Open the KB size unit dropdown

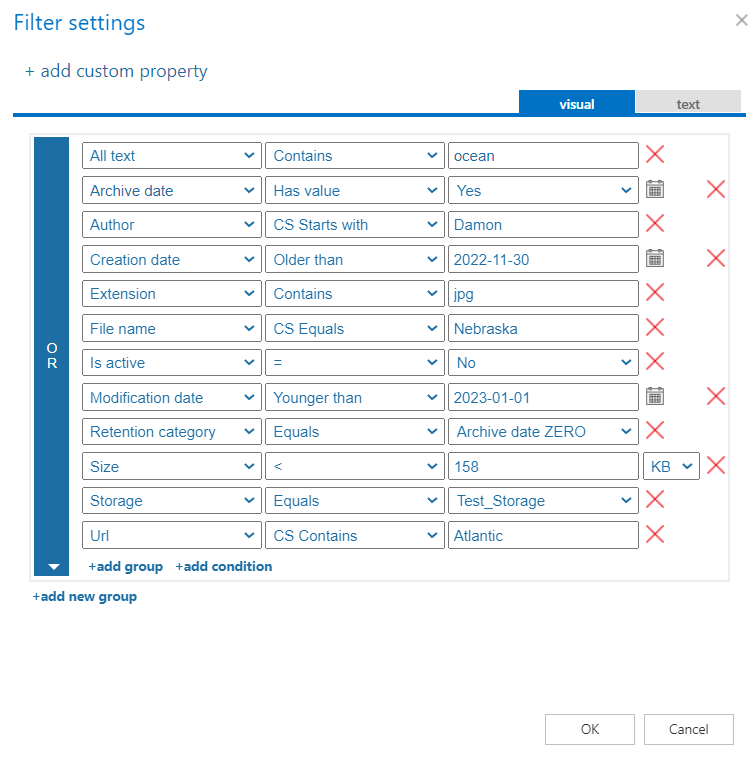click(671, 466)
